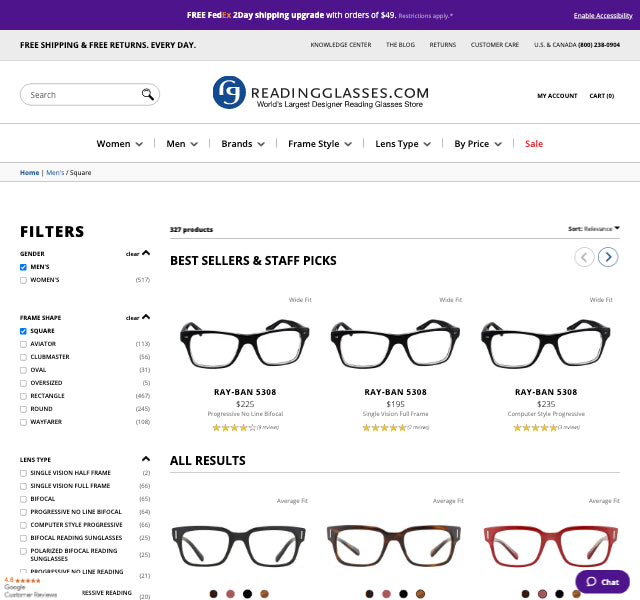640x600 pixels.
Task: Go to previous best sellers slide
Action: coord(584,257)
